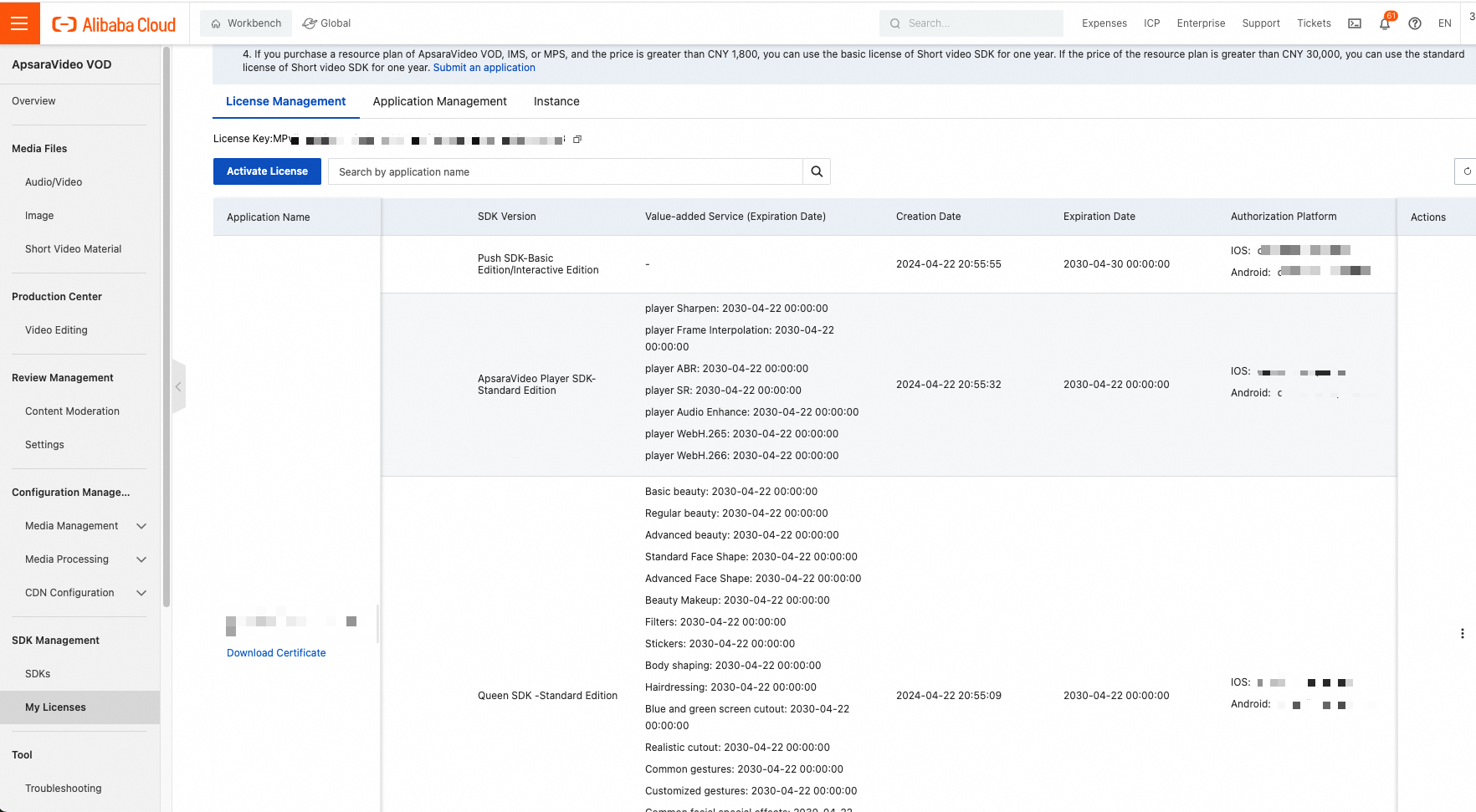This screenshot has width=1476, height=812.
Task: Go to Alibaba Cloud home logo
Action: click(114, 24)
